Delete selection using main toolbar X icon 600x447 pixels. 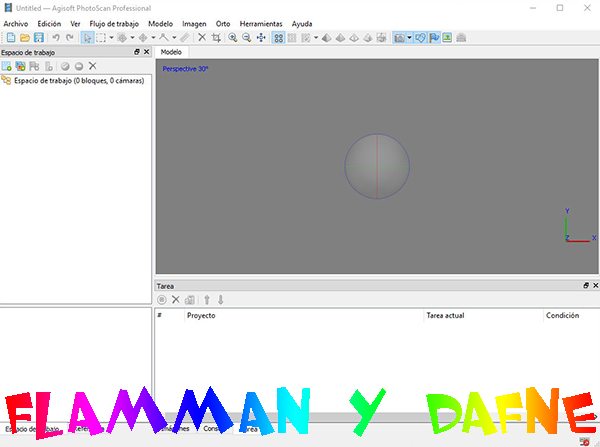(x=202, y=38)
